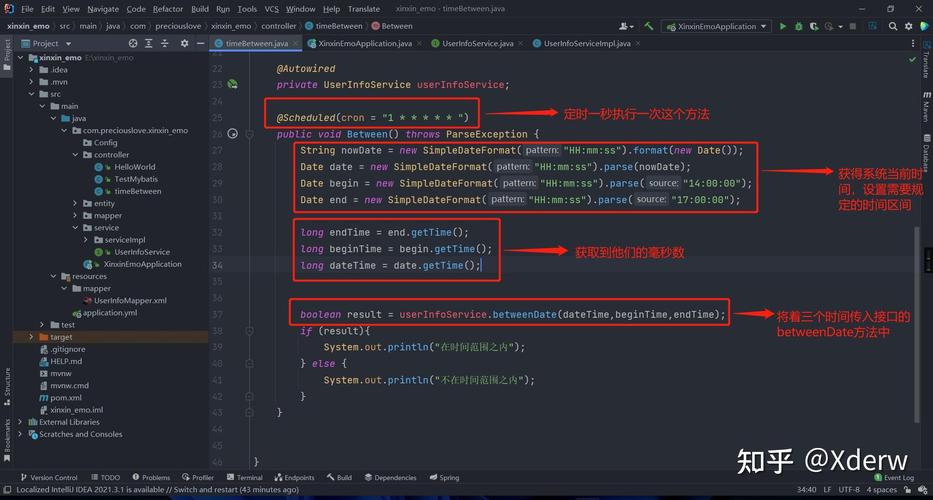Run XinxinEmoApplication with green play icon

click(783, 26)
